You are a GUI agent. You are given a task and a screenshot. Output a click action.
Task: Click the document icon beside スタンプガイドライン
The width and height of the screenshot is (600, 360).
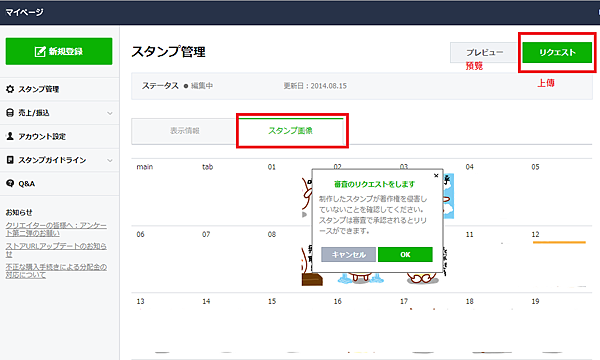10,160
